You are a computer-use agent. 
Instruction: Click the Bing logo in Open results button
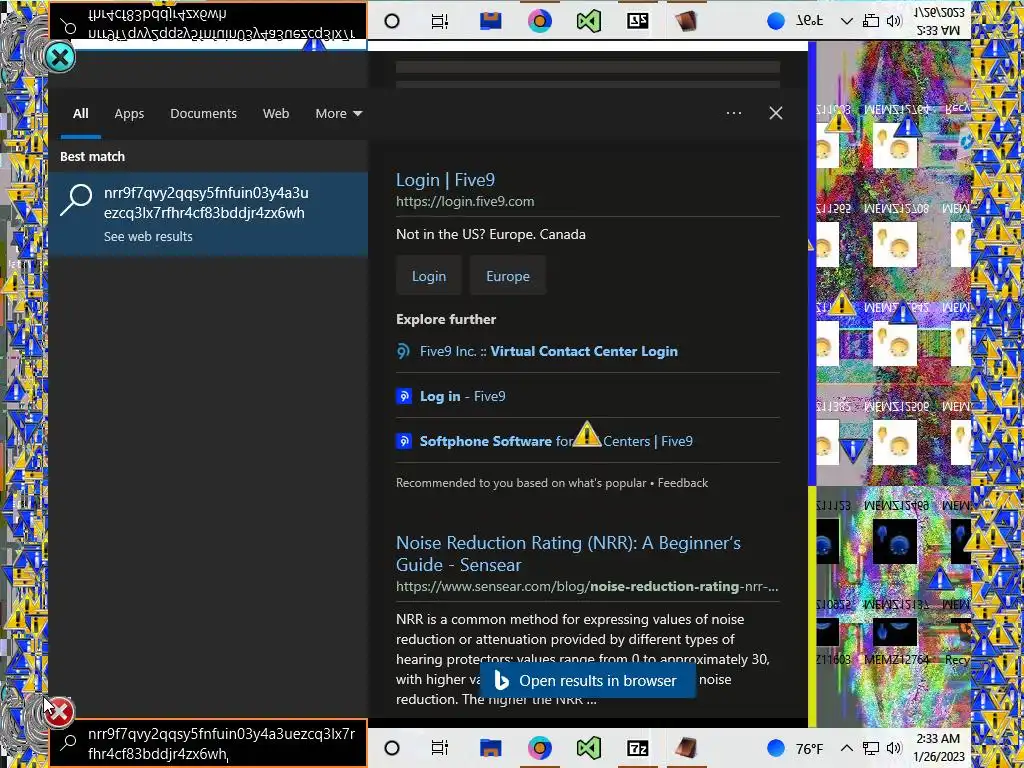tap(501, 680)
